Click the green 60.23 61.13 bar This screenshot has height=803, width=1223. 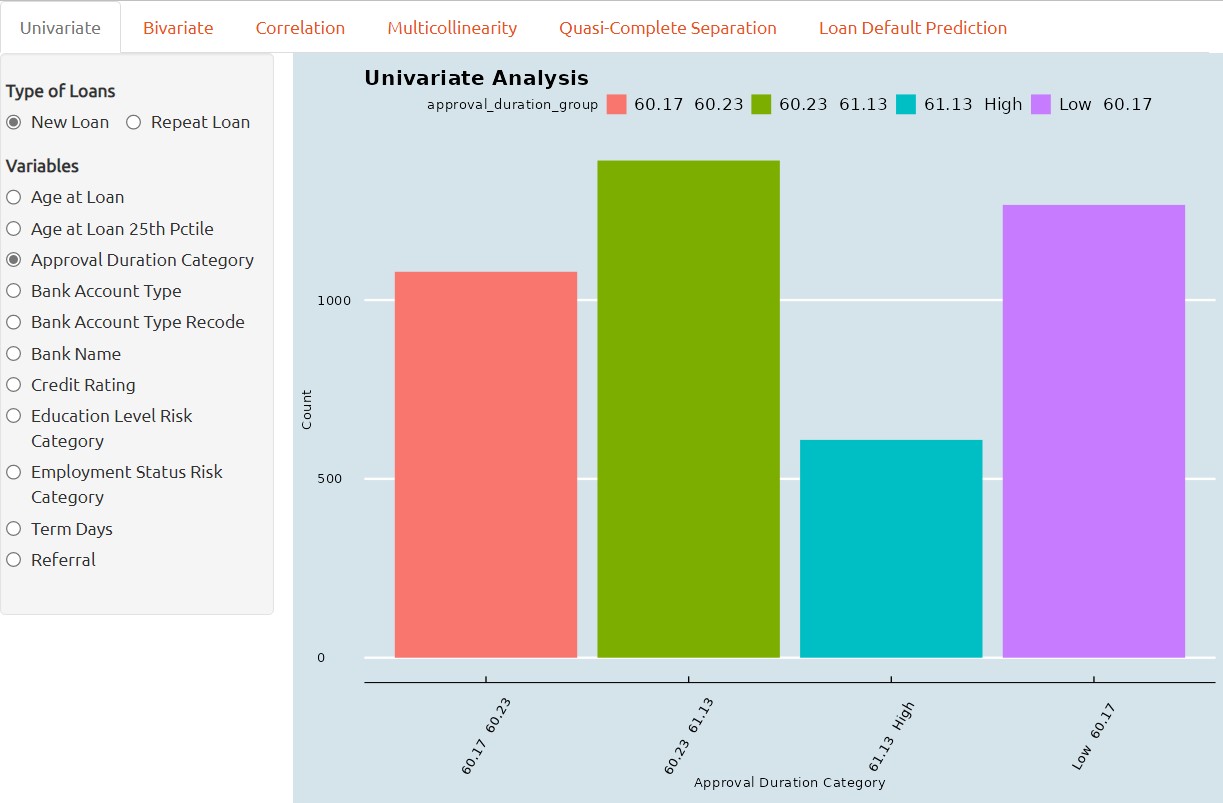688,410
